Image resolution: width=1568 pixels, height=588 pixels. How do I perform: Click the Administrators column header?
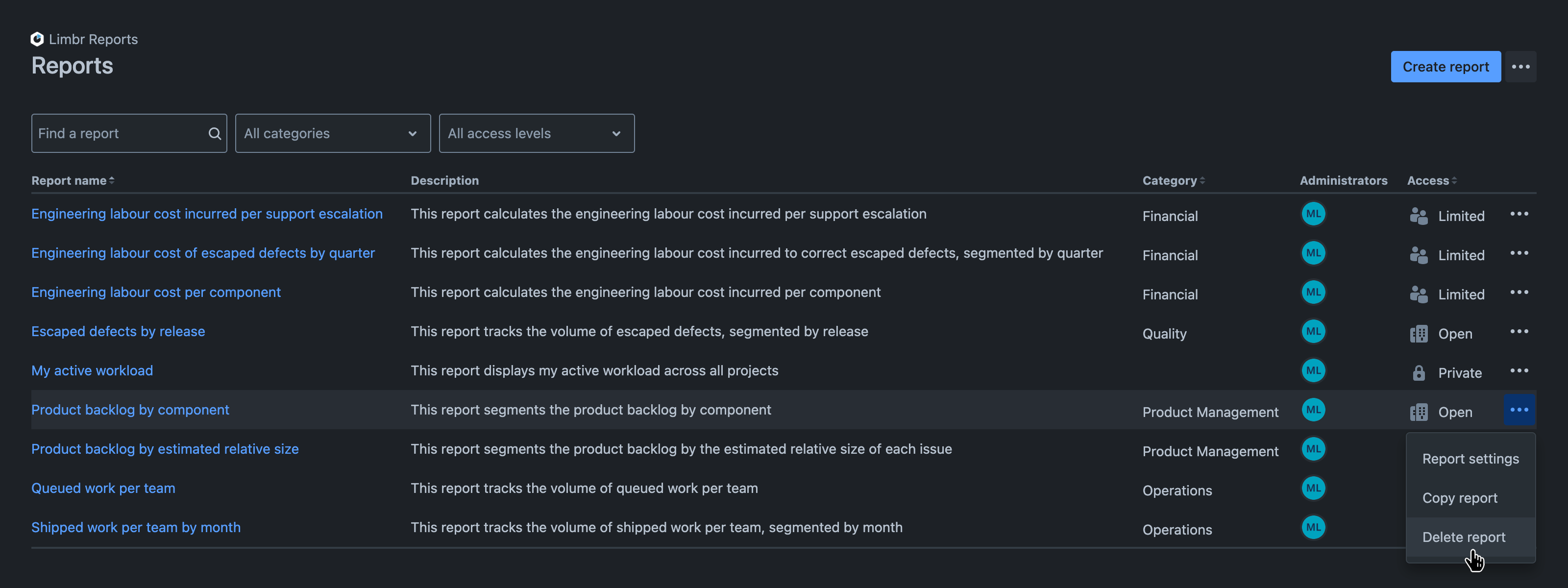1344,181
